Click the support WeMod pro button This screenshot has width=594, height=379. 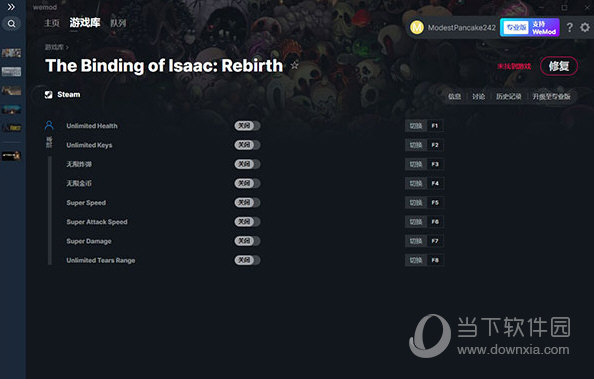pyautogui.click(x=530, y=28)
